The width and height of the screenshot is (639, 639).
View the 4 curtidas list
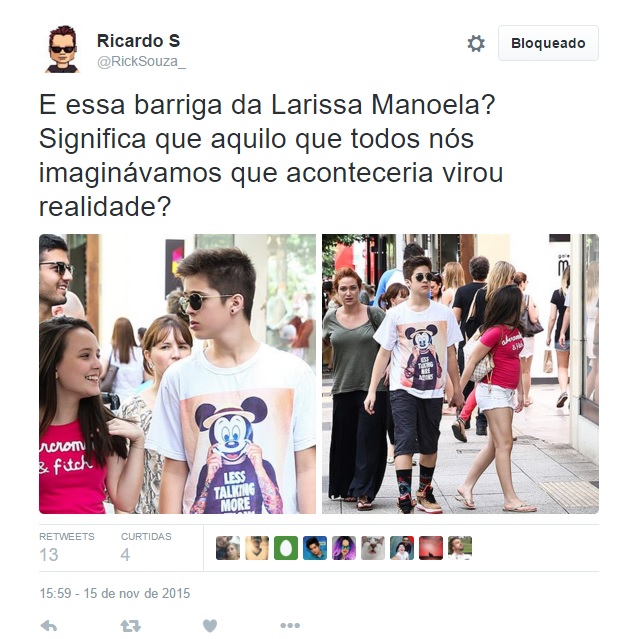[x=146, y=548]
